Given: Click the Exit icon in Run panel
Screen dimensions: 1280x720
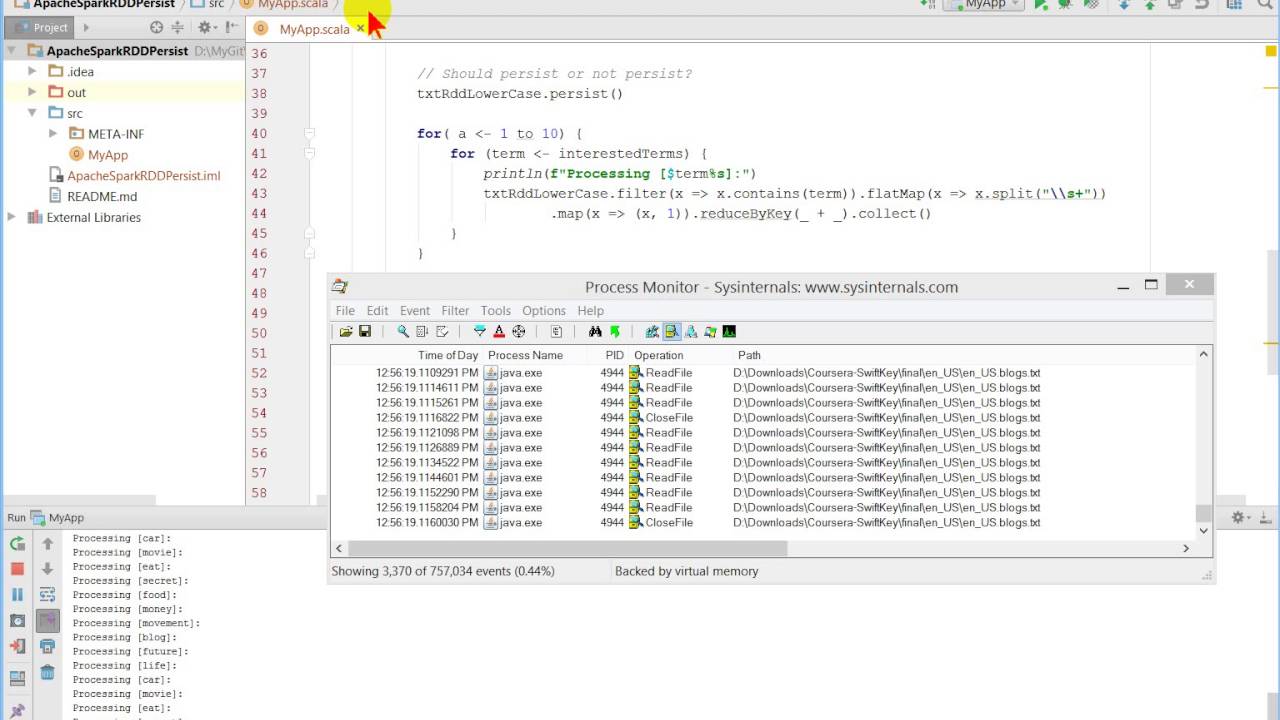Looking at the screenshot, I should click(x=17, y=646).
